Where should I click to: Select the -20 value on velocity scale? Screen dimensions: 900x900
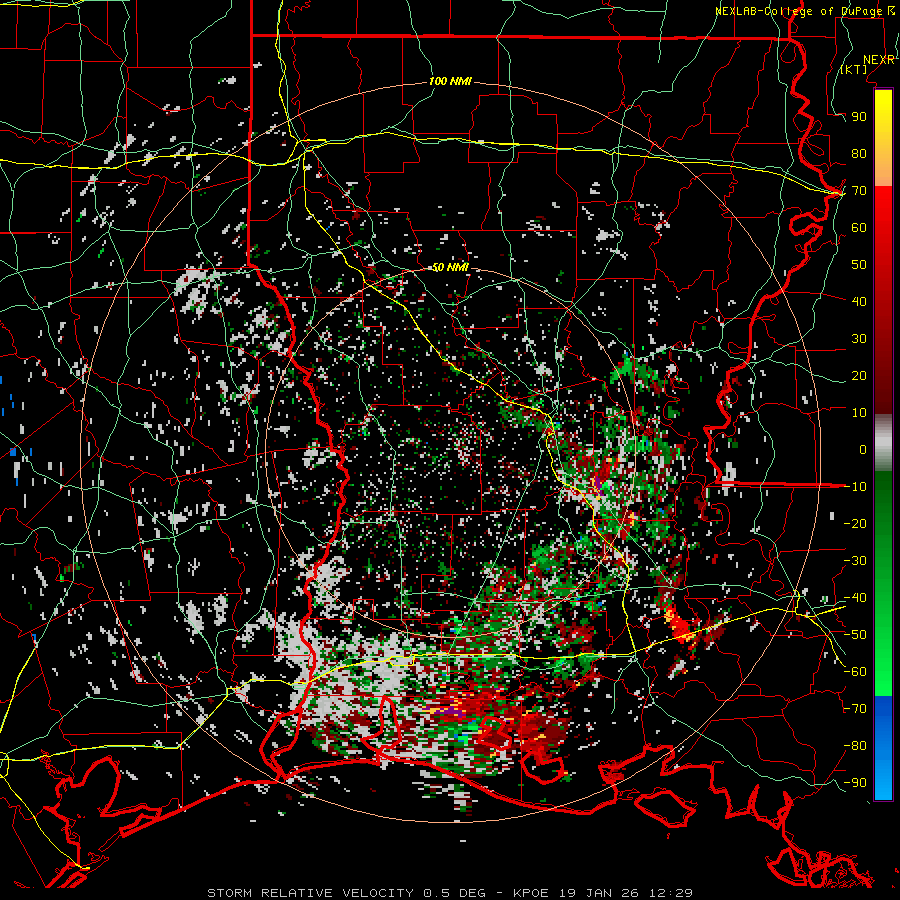(855, 523)
